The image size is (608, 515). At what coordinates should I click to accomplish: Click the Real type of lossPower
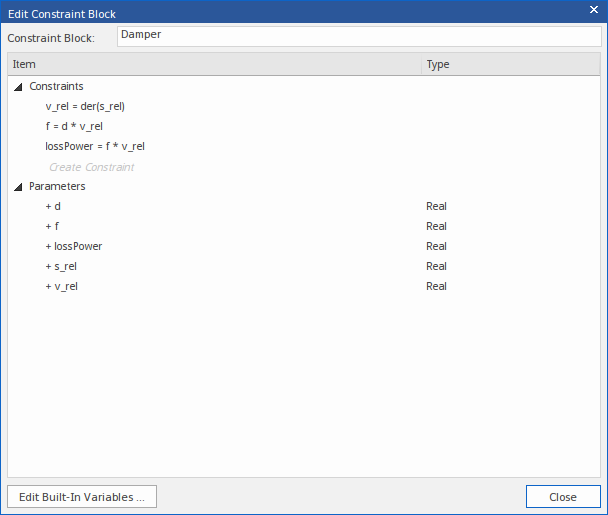[436, 246]
